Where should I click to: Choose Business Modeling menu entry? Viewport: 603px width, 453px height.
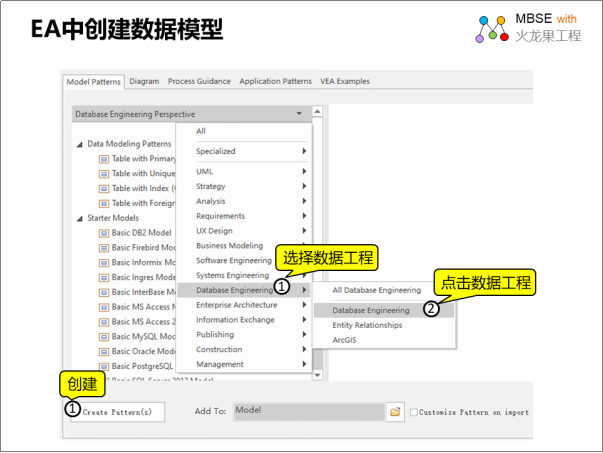pos(230,245)
